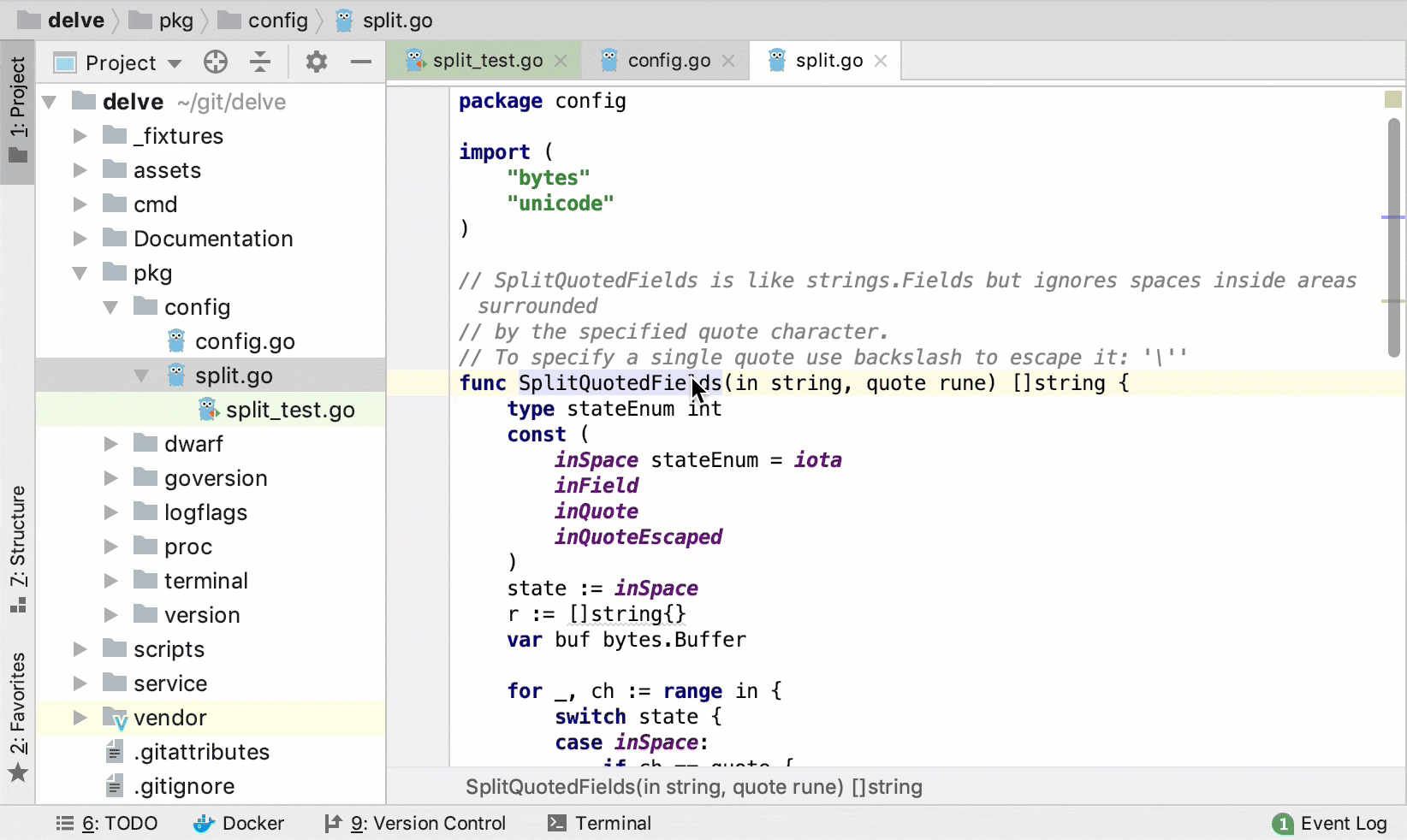
Task: Open Project panel settings gear
Action: click(x=317, y=62)
